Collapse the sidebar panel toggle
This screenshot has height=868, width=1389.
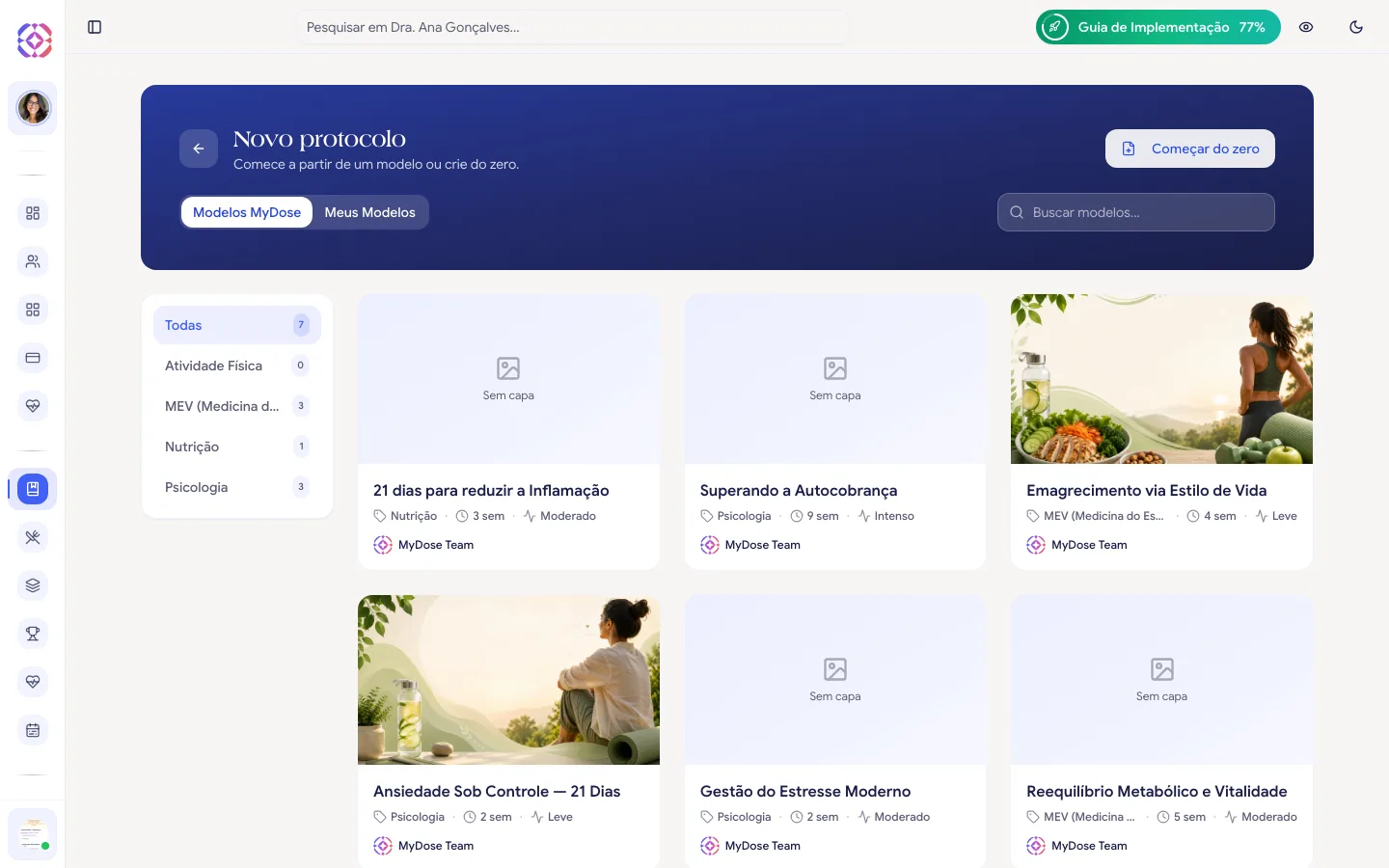95,27
